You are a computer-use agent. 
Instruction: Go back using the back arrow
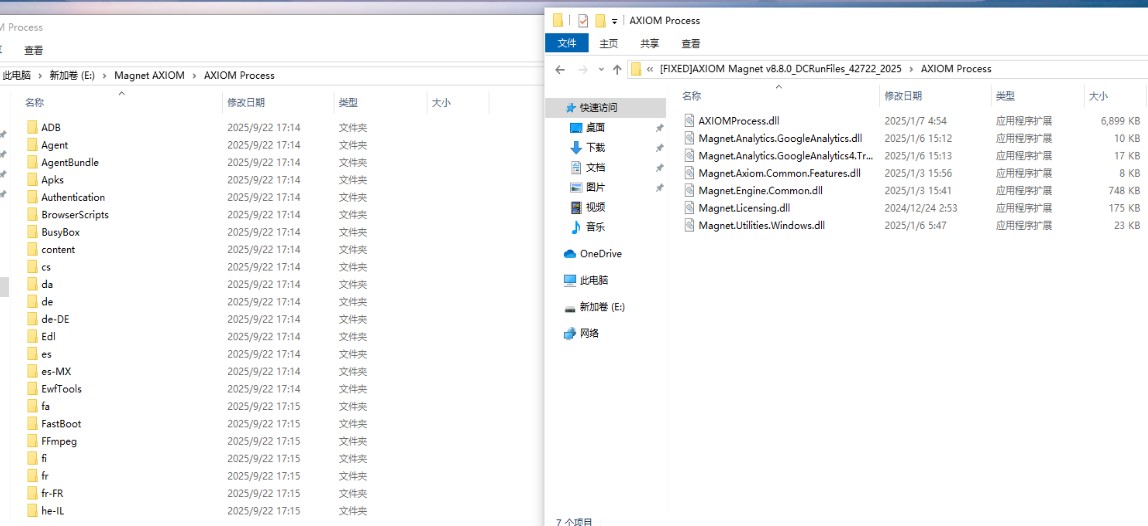pyautogui.click(x=560, y=70)
